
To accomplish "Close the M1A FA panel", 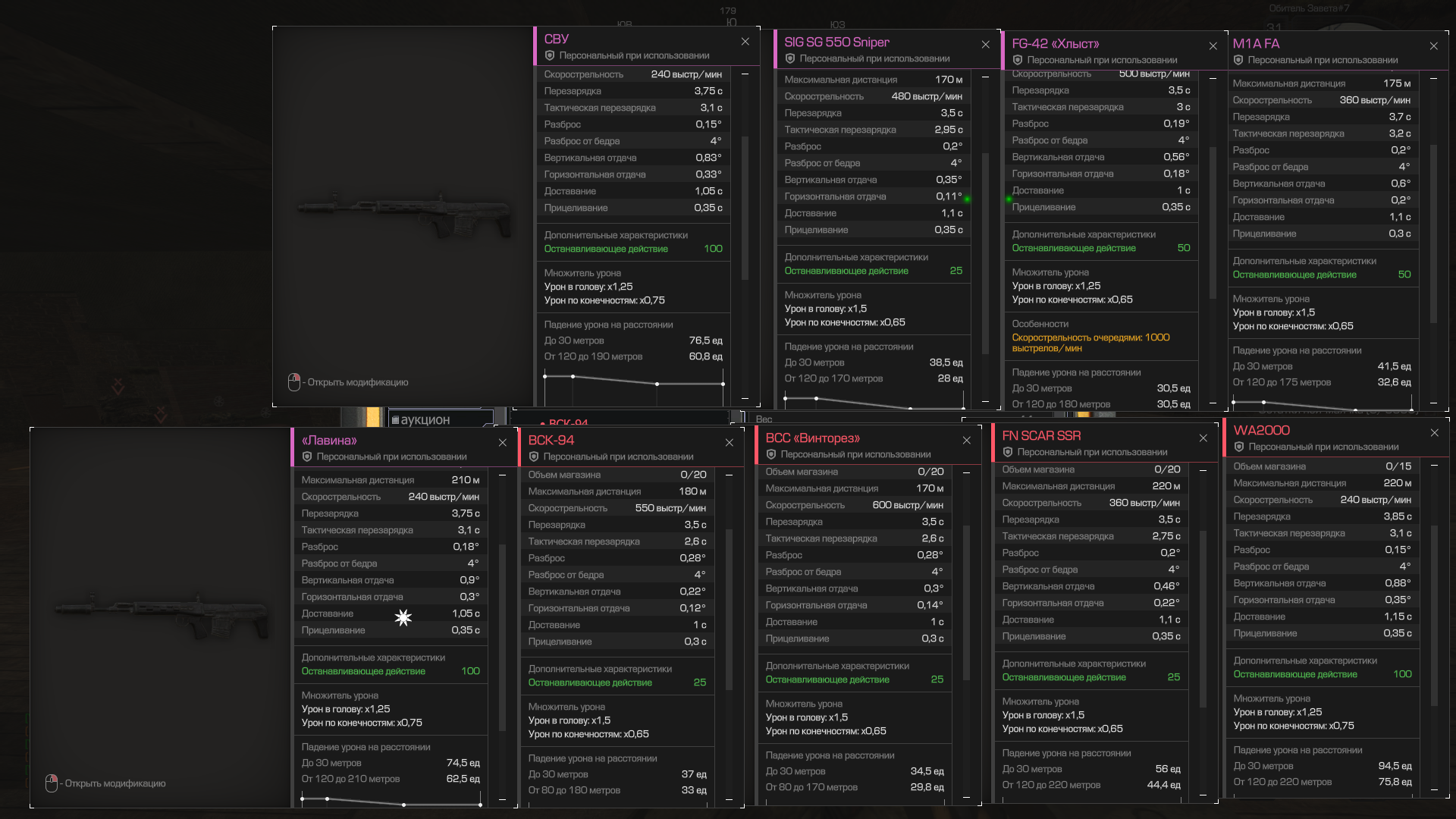I will pyautogui.click(x=1434, y=46).
